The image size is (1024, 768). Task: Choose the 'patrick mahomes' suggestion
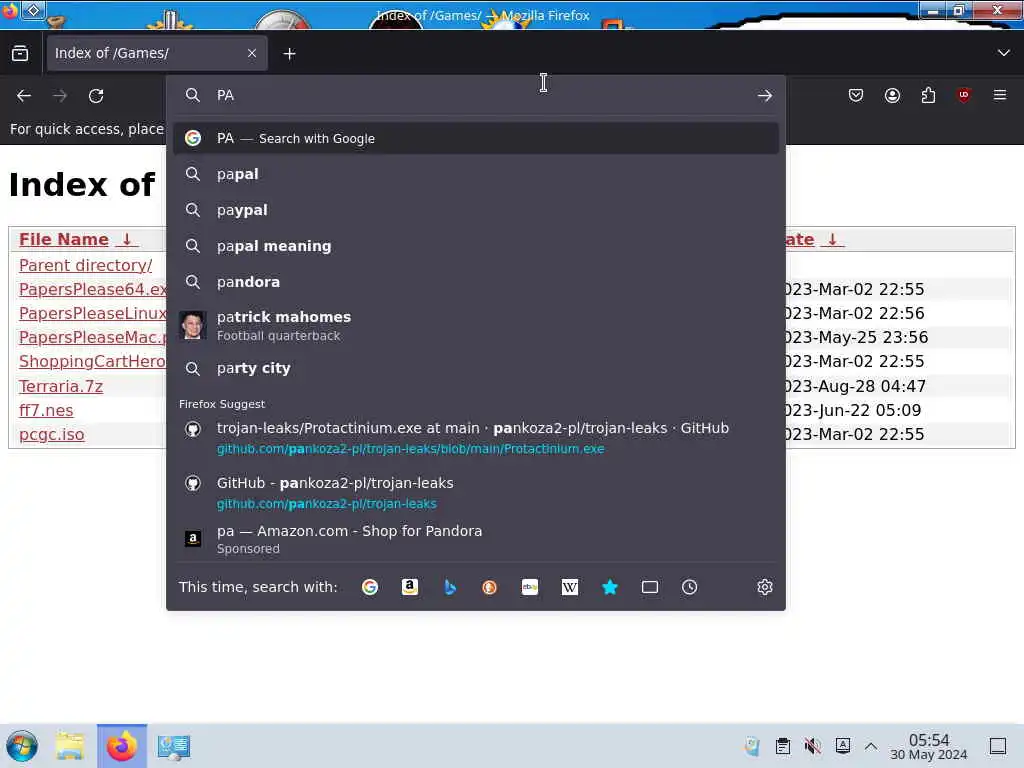click(475, 325)
